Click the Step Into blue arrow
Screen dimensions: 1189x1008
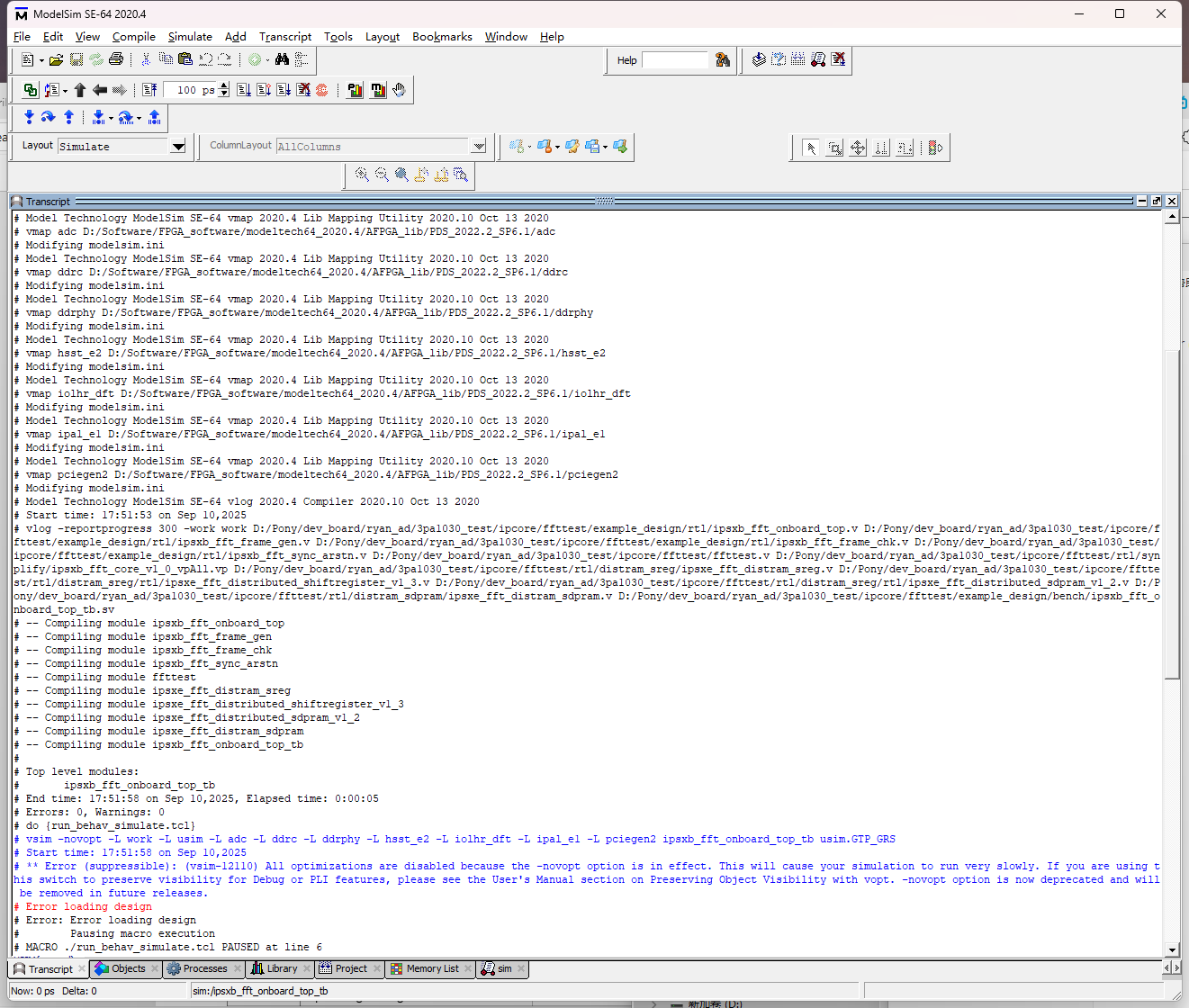click(x=29, y=117)
